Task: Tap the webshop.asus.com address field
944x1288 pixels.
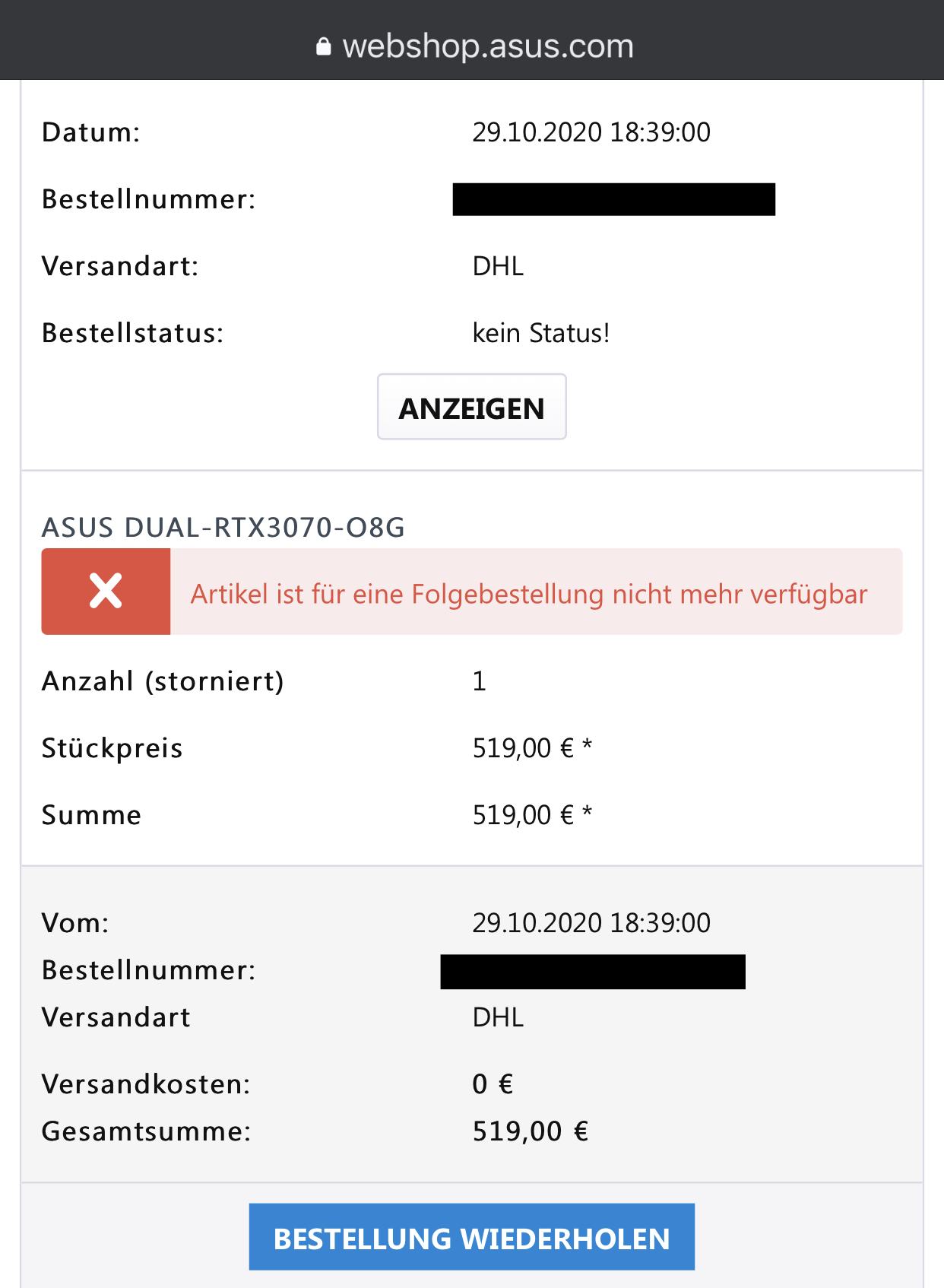Action: tap(487, 46)
